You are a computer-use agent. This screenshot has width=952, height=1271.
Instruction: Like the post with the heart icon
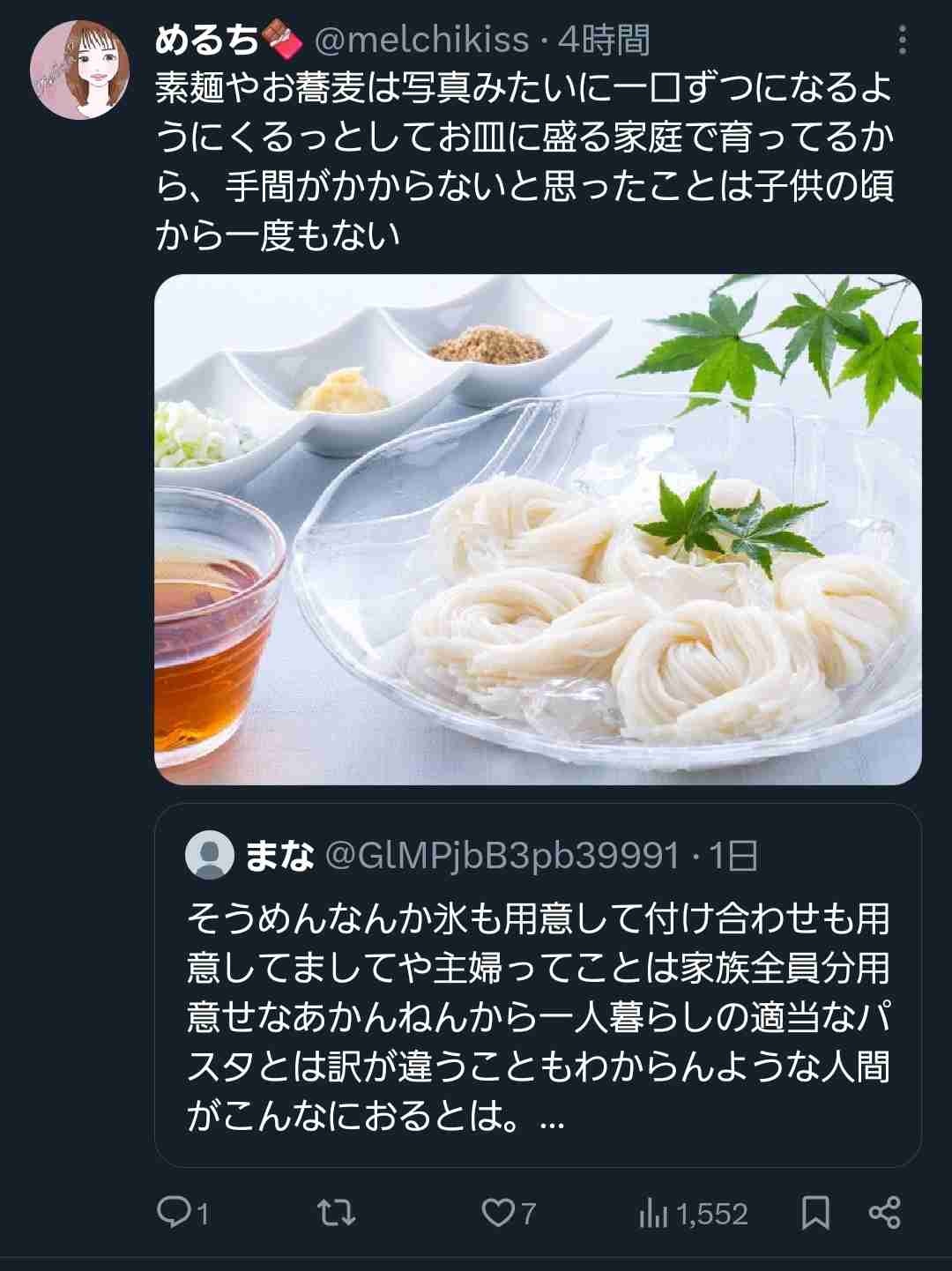click(x=497, y=1214)
